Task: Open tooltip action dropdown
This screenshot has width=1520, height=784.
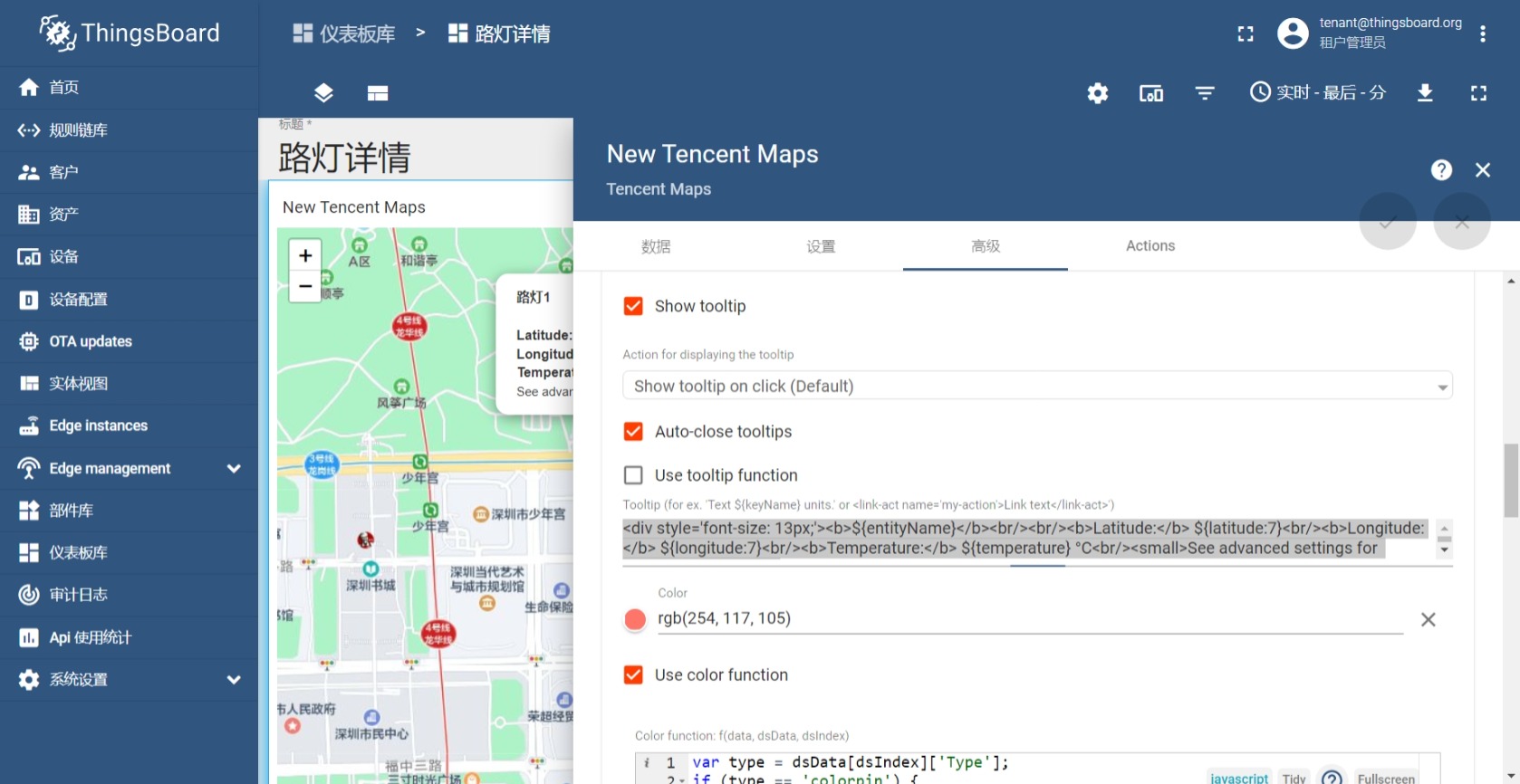Action: pyautogui.click(x=1037, y=386)
